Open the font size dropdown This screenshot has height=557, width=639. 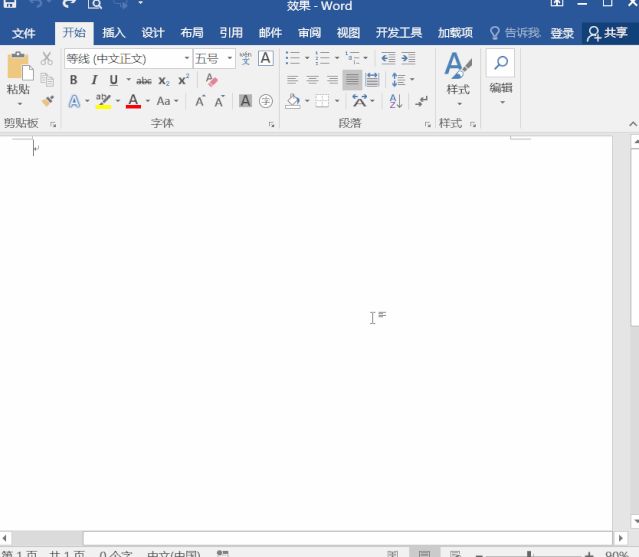230,58
